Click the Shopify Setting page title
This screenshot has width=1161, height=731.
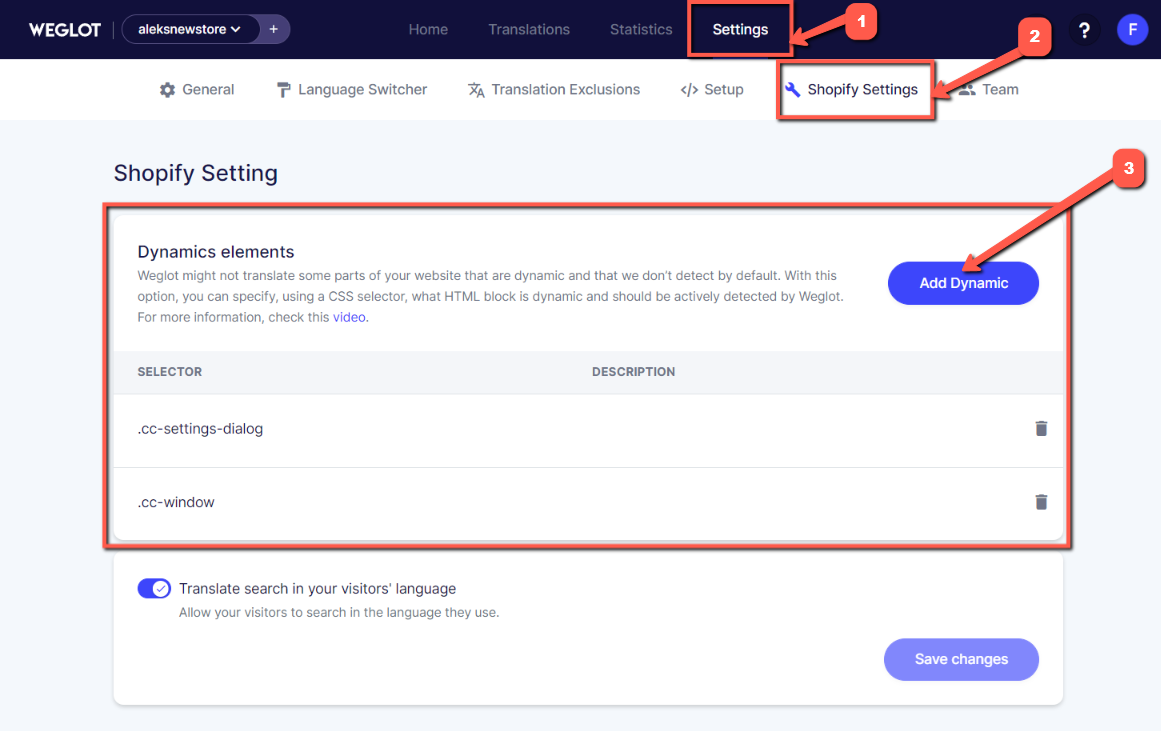(195, 173)
